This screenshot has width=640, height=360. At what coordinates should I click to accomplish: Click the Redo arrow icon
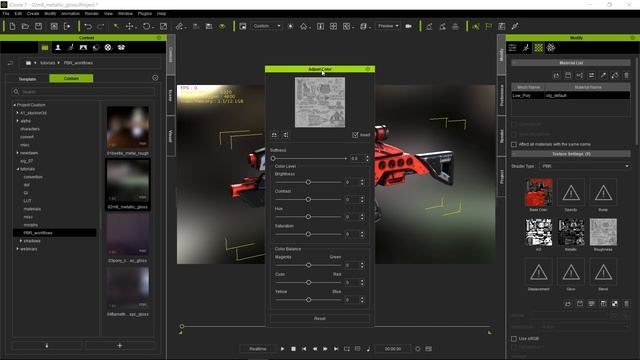point(101,27)
